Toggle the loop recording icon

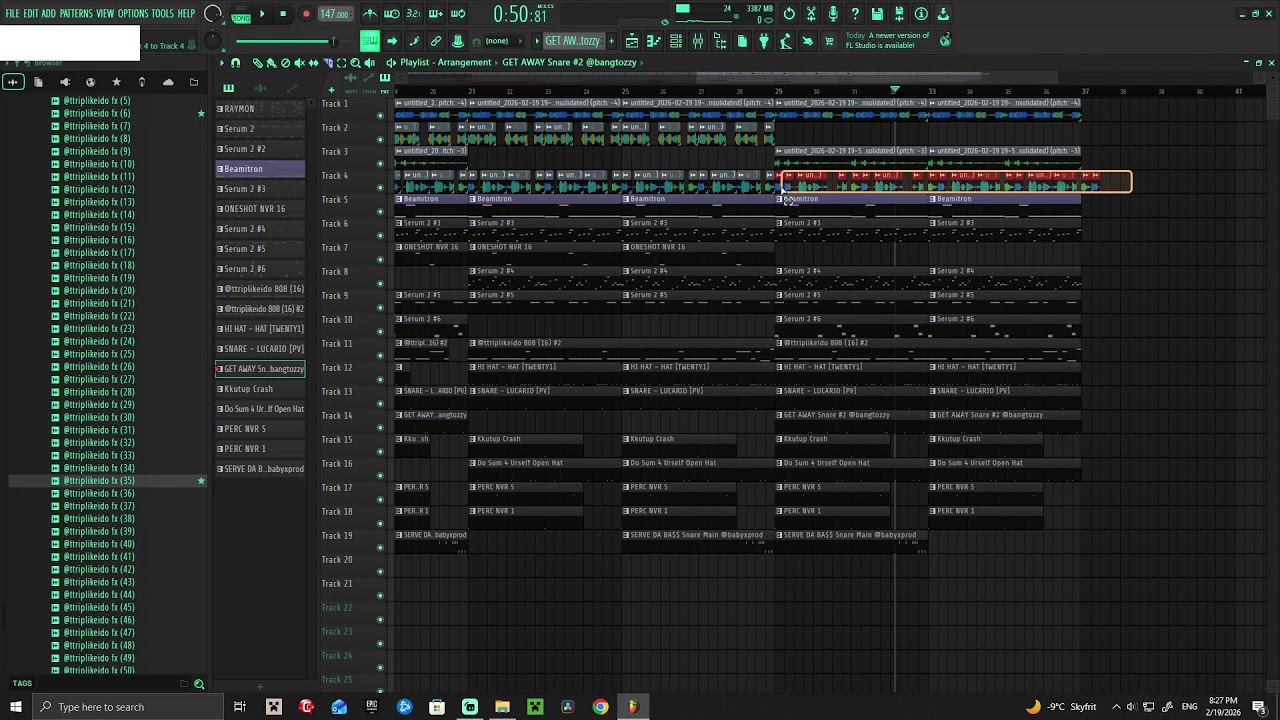[x=458, y=14]
